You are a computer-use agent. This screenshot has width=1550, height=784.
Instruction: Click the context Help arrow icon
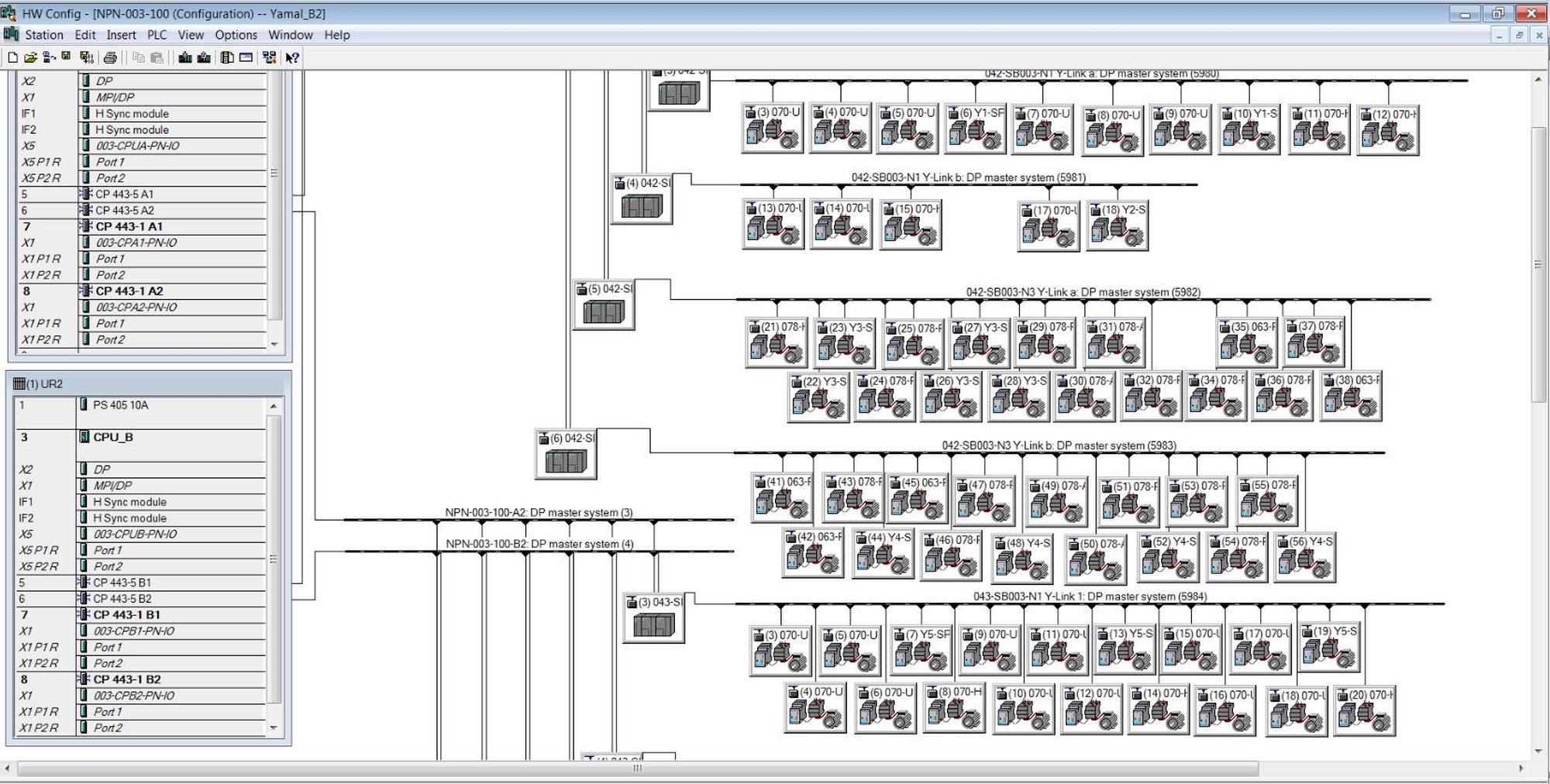292,57
